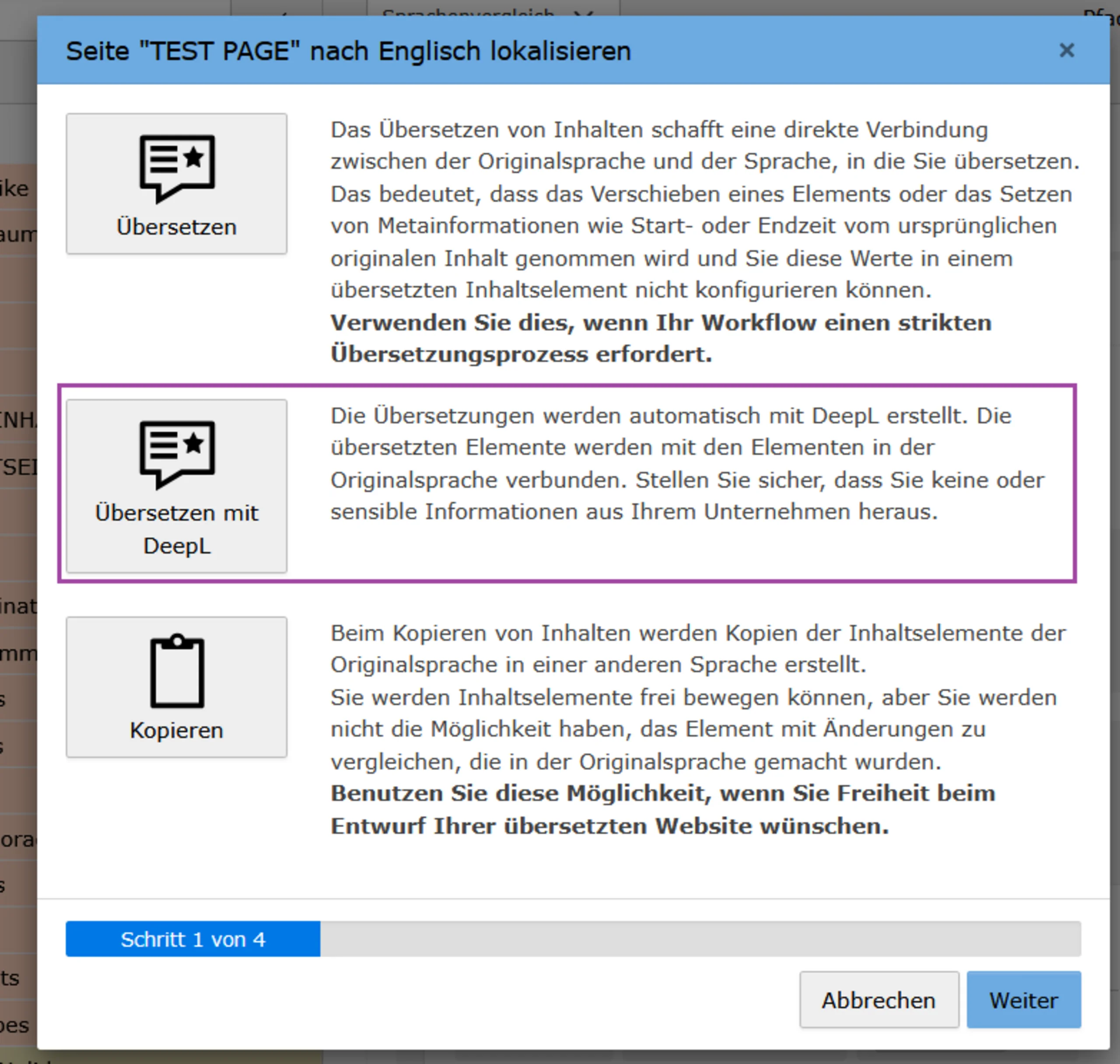Proceed to next step with Weiter

click(1024, 1000)
